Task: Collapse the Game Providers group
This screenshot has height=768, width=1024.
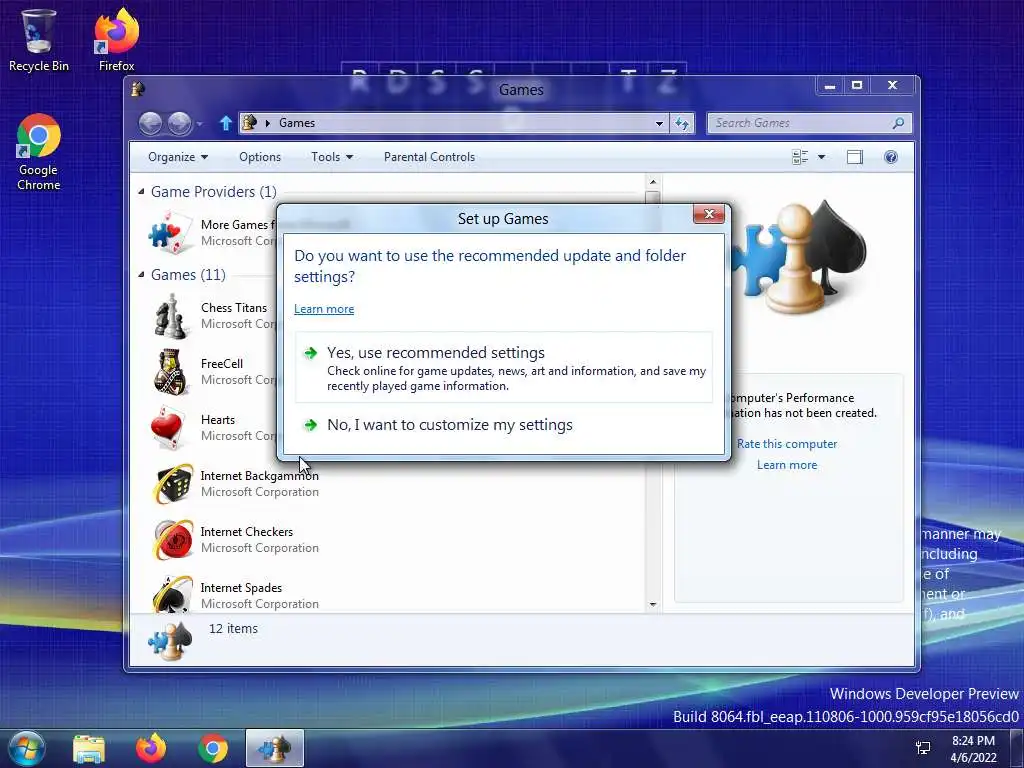Action: (x=141, y=191)
